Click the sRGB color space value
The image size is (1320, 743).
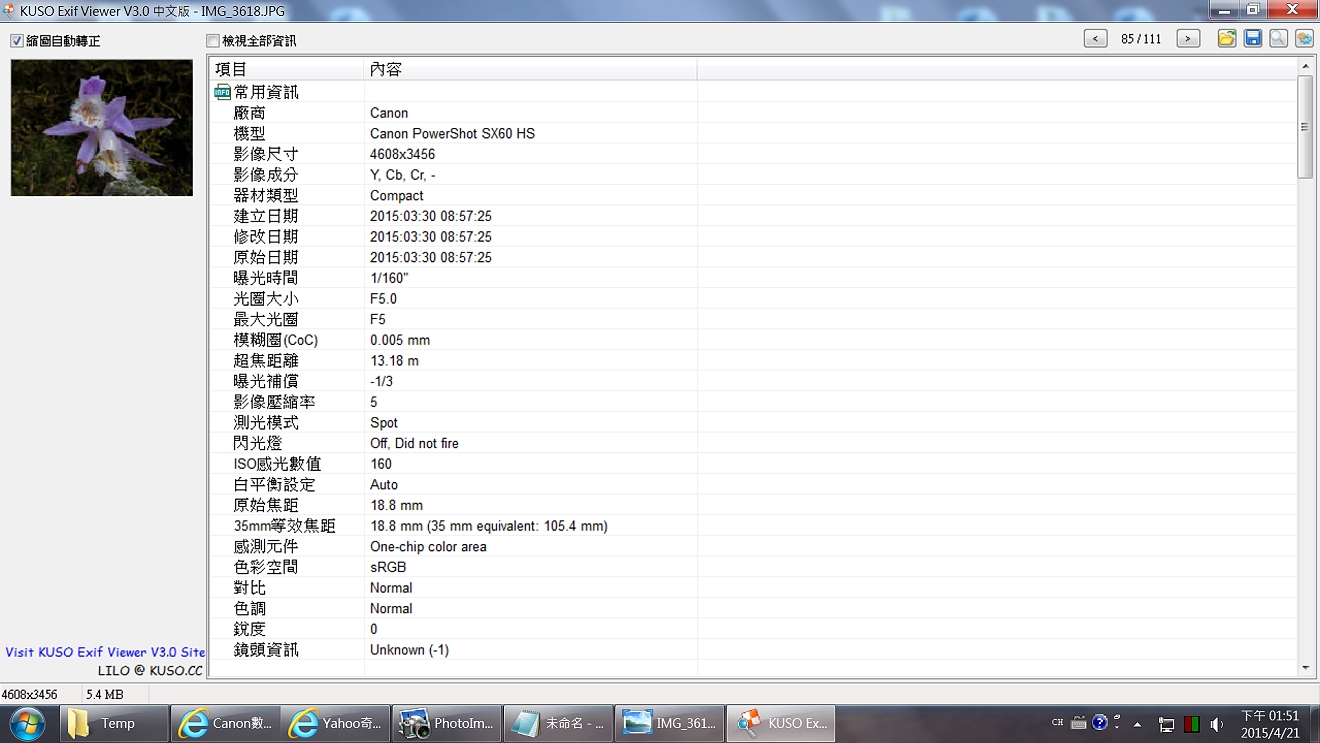pyautogui.click(x=388, y=567)
